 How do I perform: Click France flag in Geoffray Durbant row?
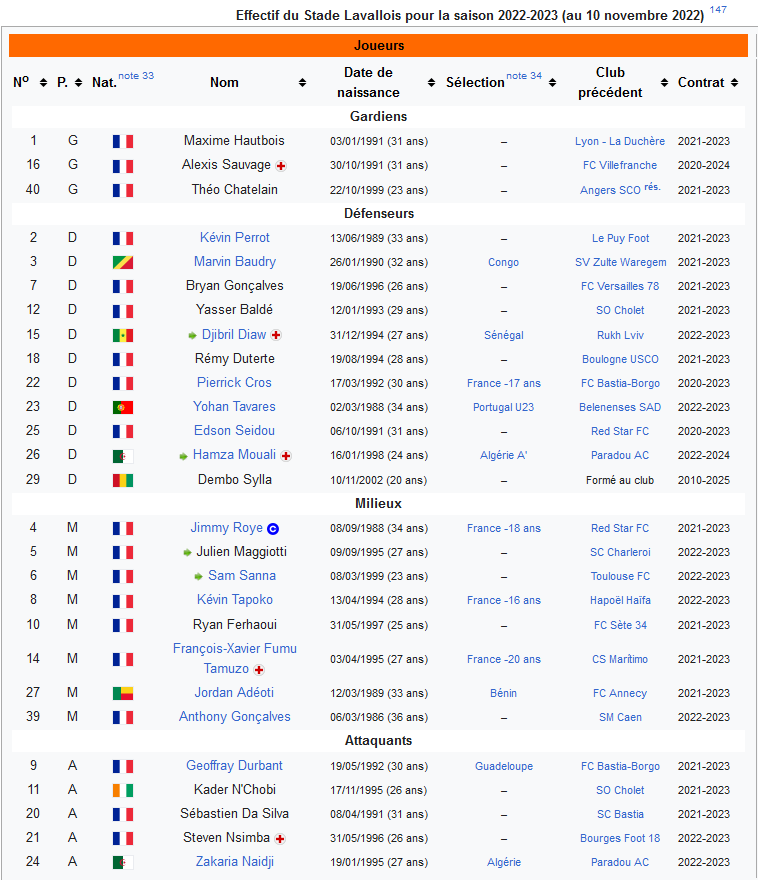coord(123,767)
